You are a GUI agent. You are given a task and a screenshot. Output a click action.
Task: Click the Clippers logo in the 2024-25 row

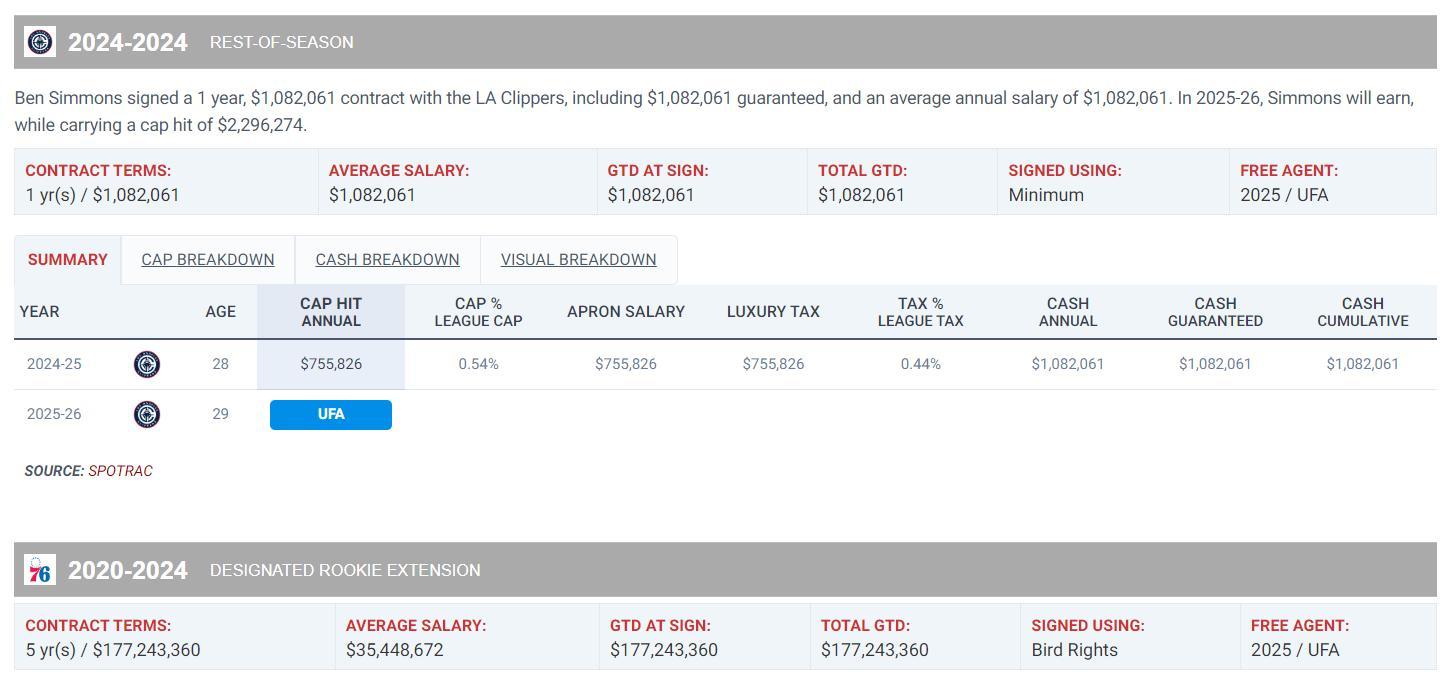(147, 364)
